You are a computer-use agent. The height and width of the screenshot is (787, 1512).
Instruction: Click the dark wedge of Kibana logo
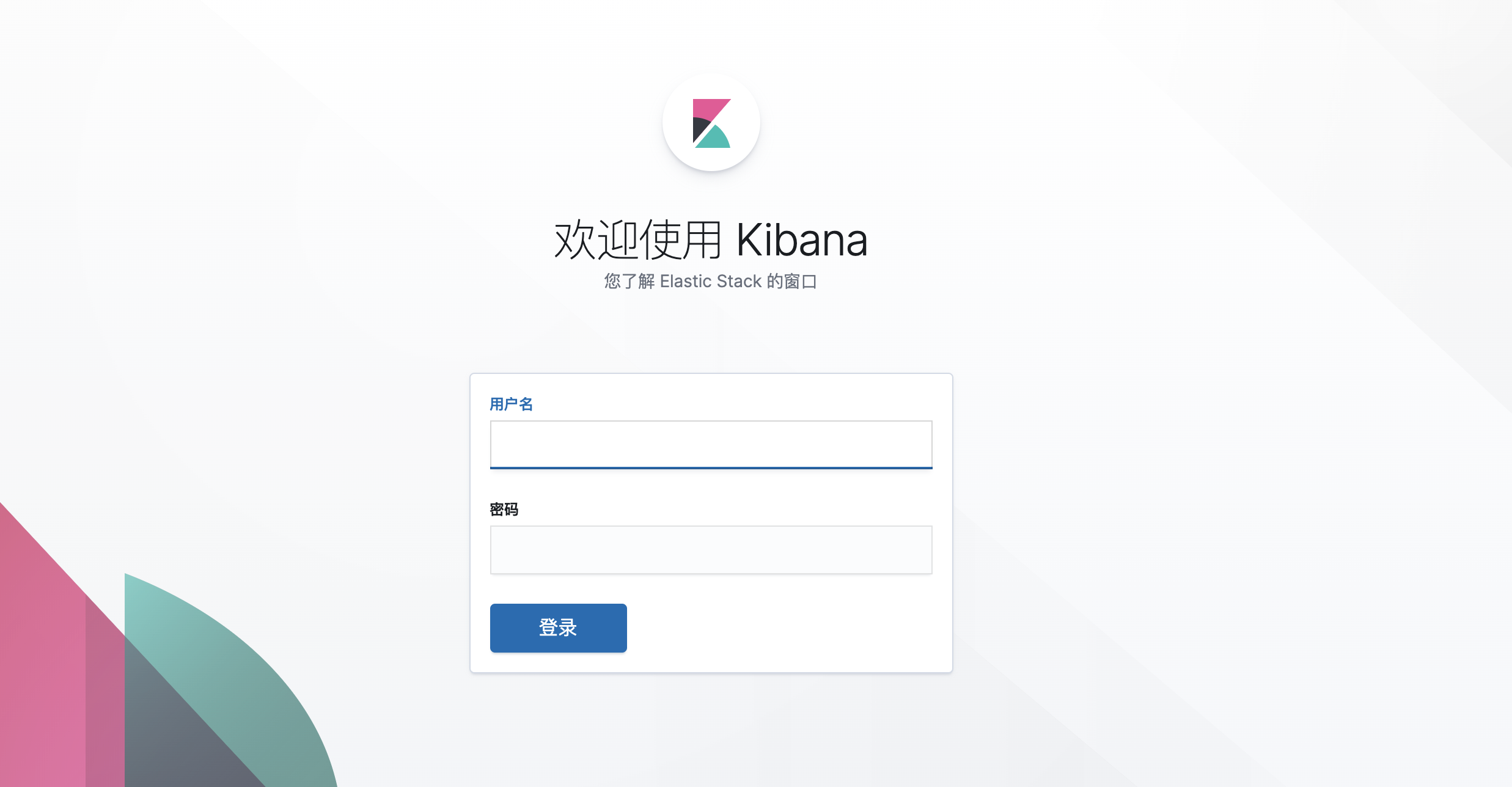(x=699, y=129)
